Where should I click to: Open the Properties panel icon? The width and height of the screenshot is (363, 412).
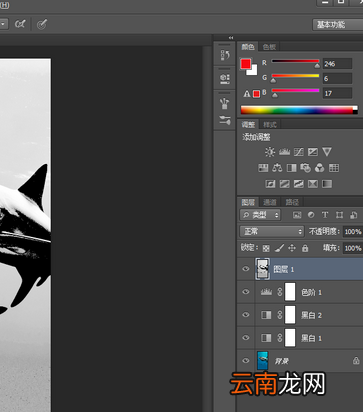(225, 79)
